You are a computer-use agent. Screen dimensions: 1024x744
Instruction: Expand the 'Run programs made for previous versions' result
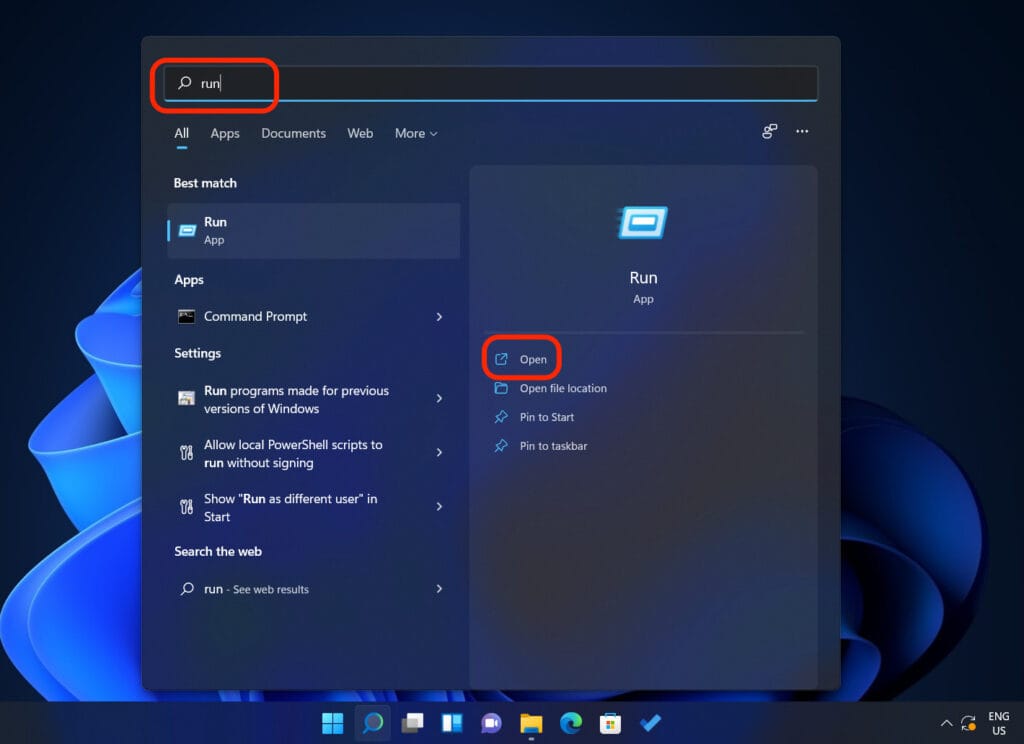point(439,398)
